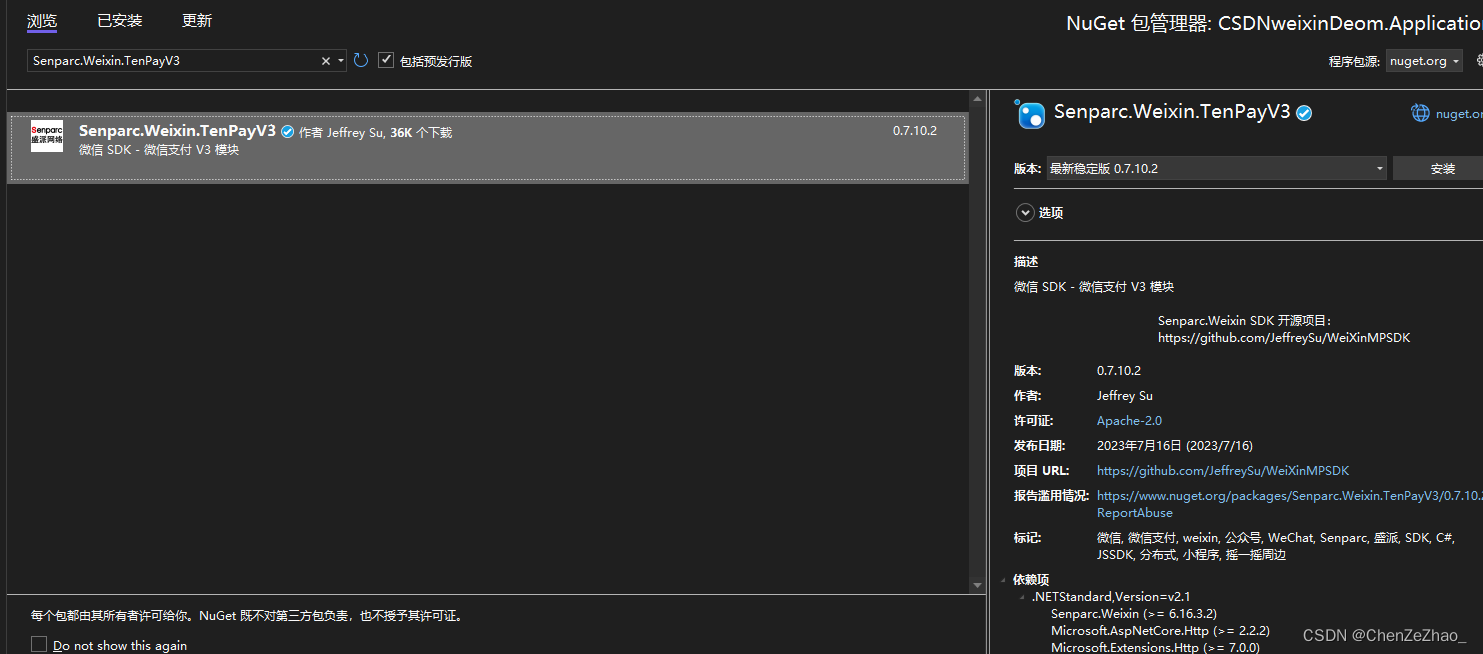Click into the package search input field
Viewport: 1483px width, 654px height.
pyautogui.click(x=175, y=61)
